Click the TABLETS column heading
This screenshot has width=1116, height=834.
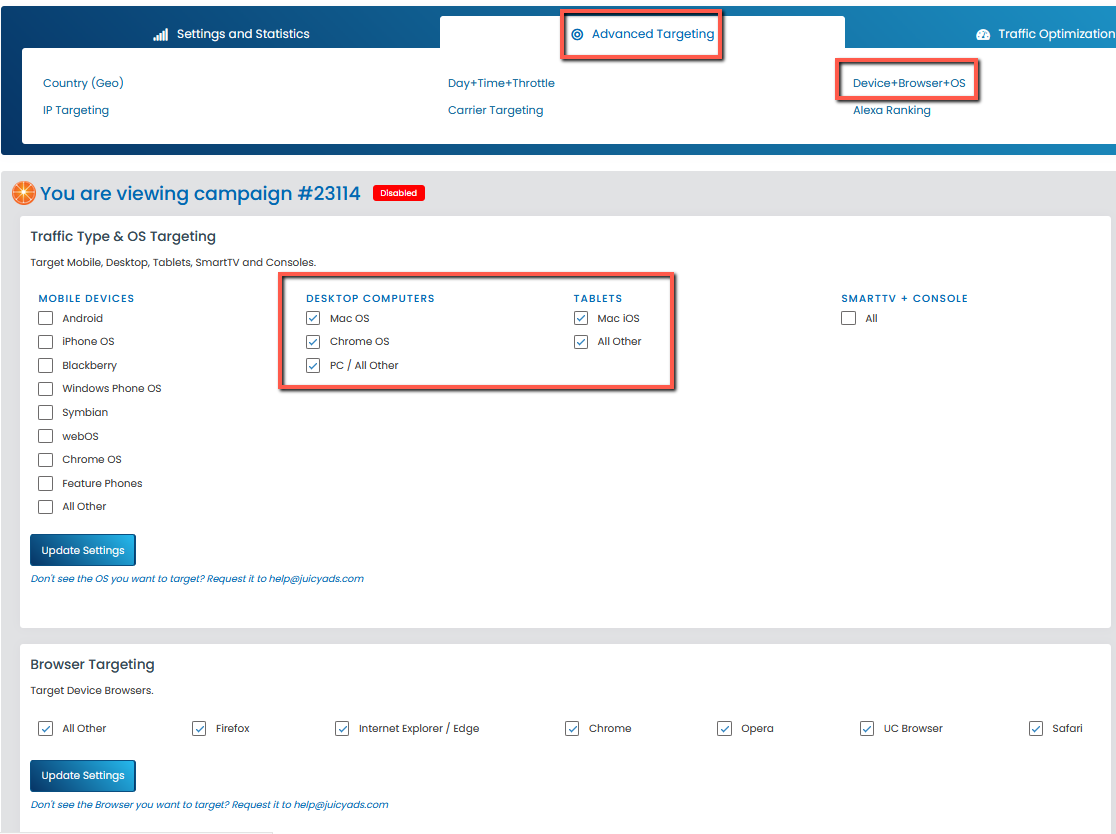tap(598, 298)
